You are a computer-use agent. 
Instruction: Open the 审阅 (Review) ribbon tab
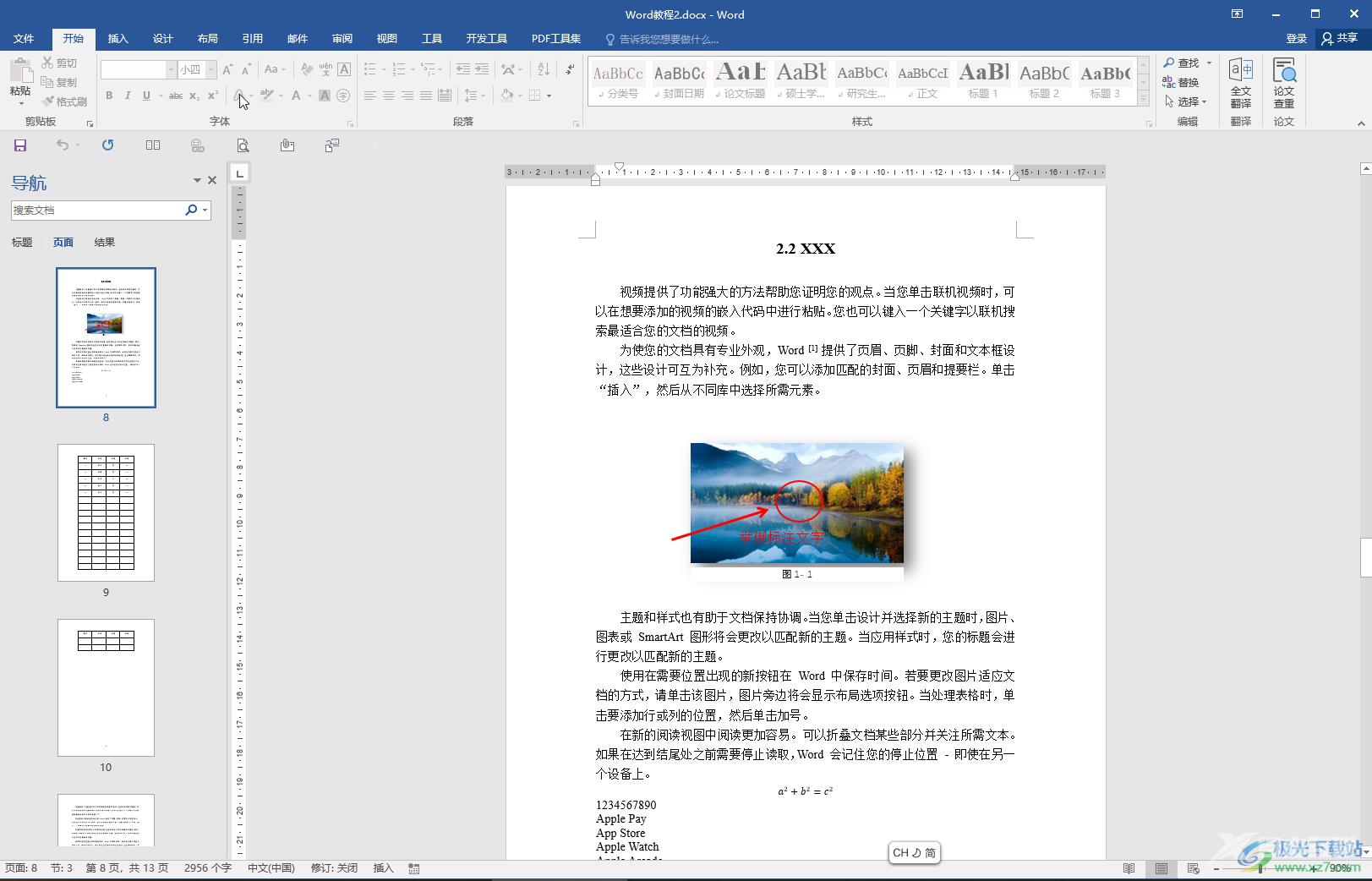pos(342,38)
